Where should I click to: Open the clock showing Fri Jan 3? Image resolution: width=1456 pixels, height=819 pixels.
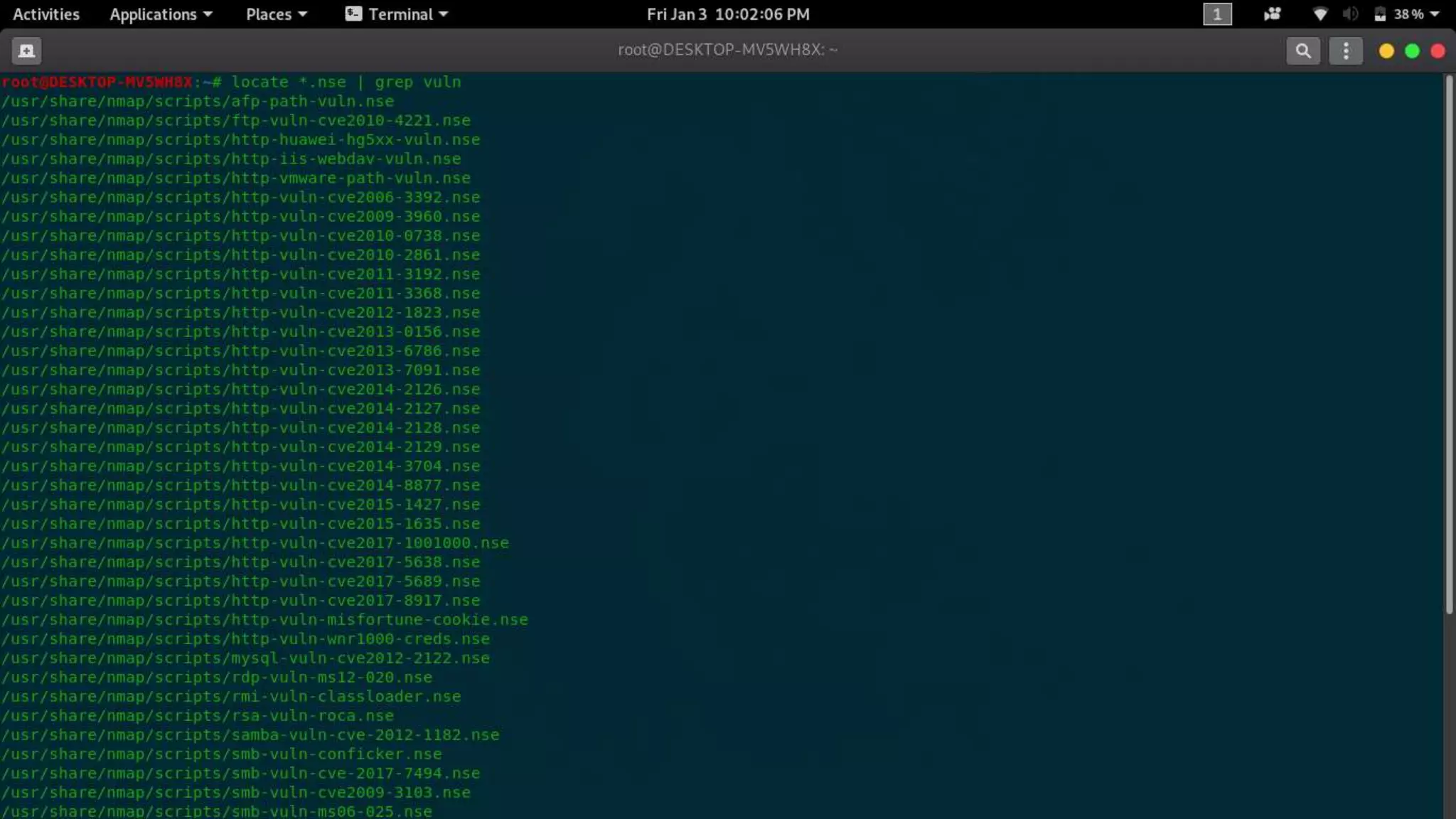[x=727, y=14]
